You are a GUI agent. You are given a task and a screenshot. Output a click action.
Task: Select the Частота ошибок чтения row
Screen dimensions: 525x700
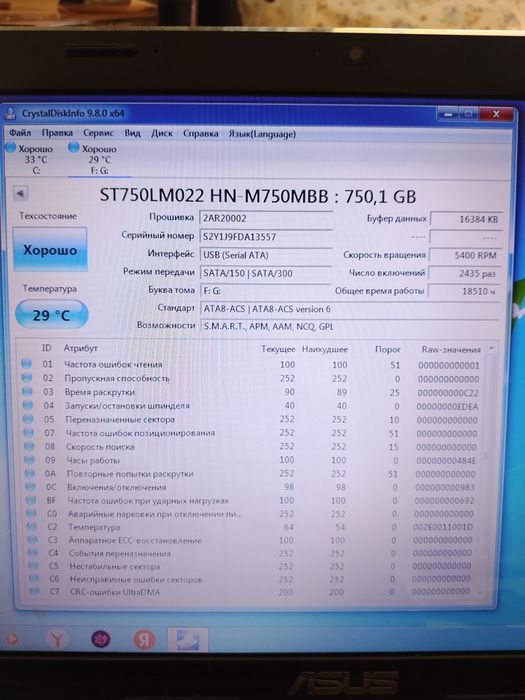pyautogui.click(x=251, y=365)
